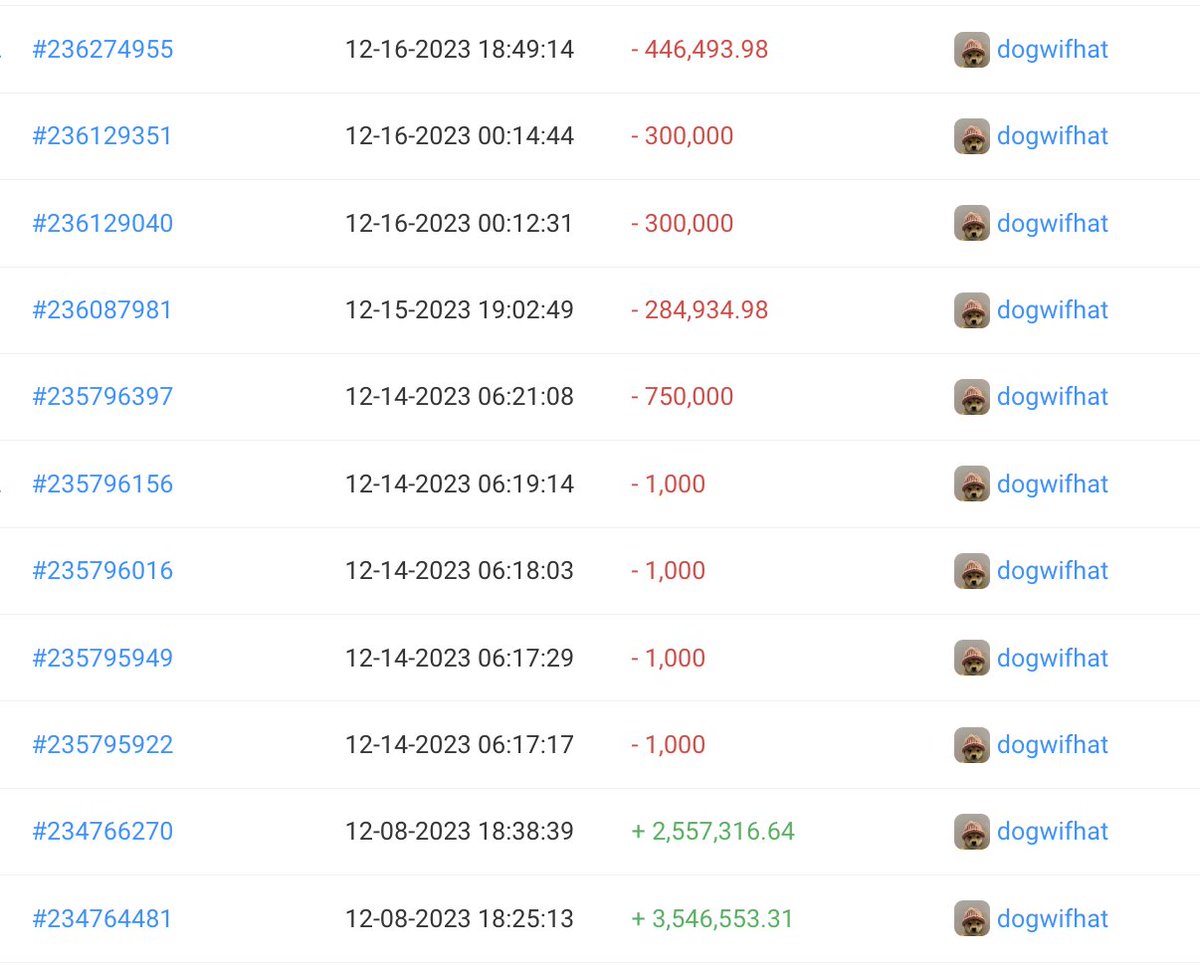This screenshot has height=965, width=1200.
Task: Select - 300,000 amount at 00:12:31
Action: (682, 223)
